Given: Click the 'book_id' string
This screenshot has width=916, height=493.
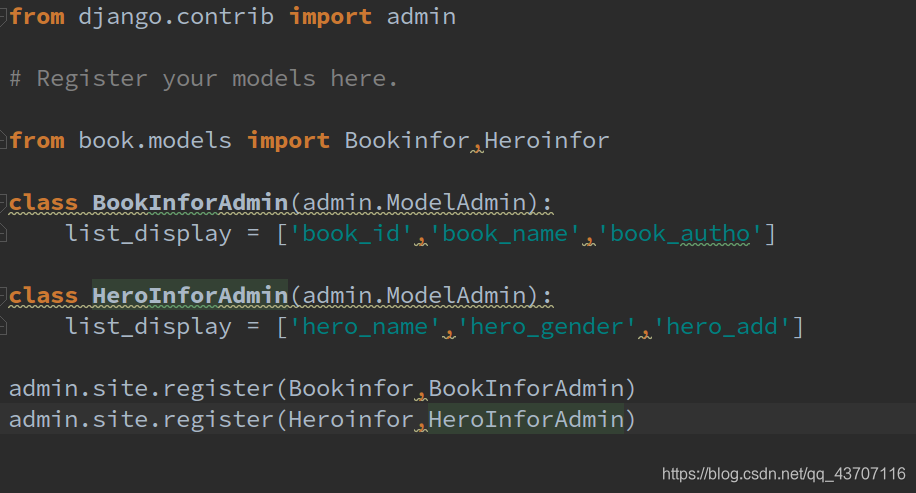Looking at the screenshot, I should point(351,234).
